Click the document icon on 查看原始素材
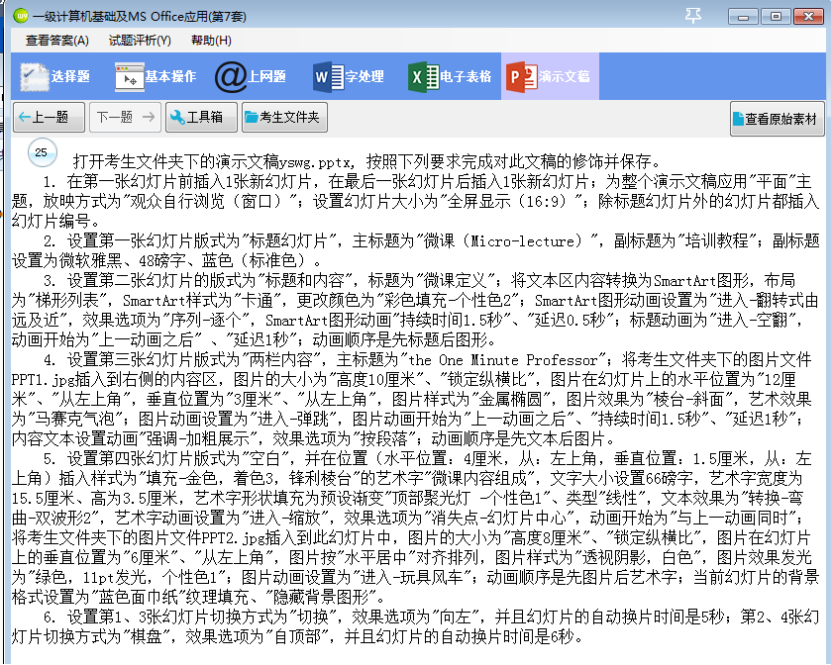831x665 pixels. pos(738,119)
